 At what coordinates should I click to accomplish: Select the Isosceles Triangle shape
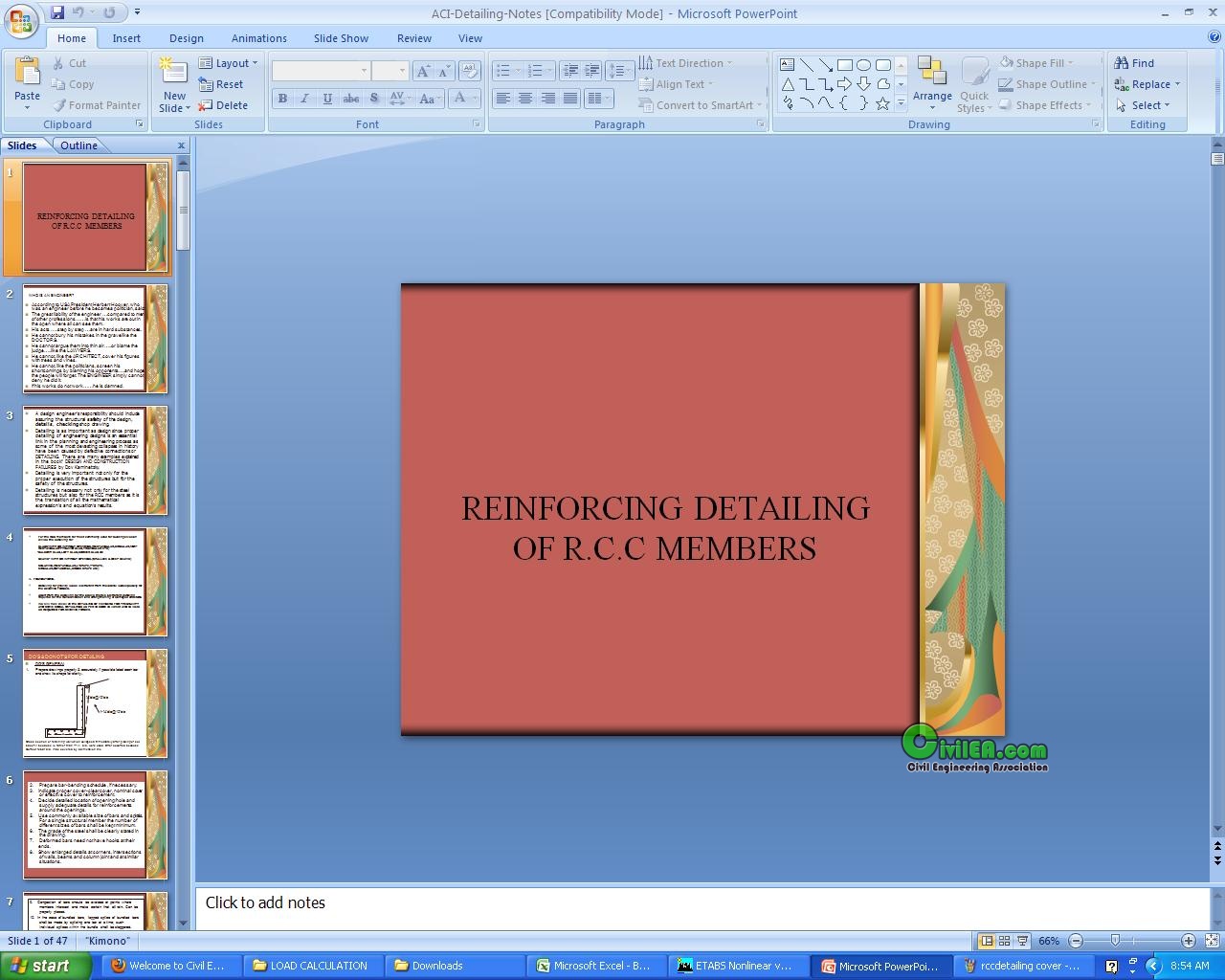(x=787, y=84)
